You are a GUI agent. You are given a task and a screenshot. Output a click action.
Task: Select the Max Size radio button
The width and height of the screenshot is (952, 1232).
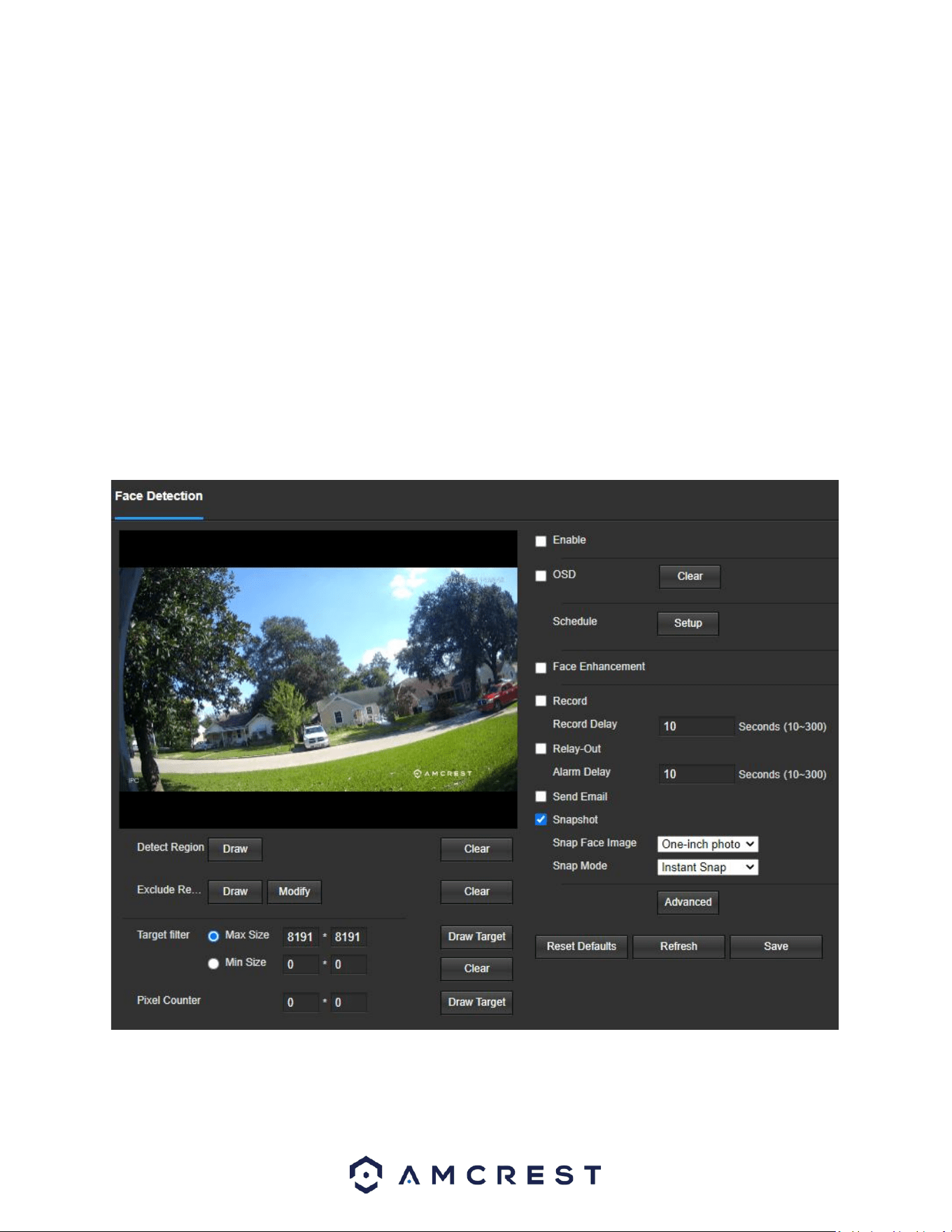point(213,936)
